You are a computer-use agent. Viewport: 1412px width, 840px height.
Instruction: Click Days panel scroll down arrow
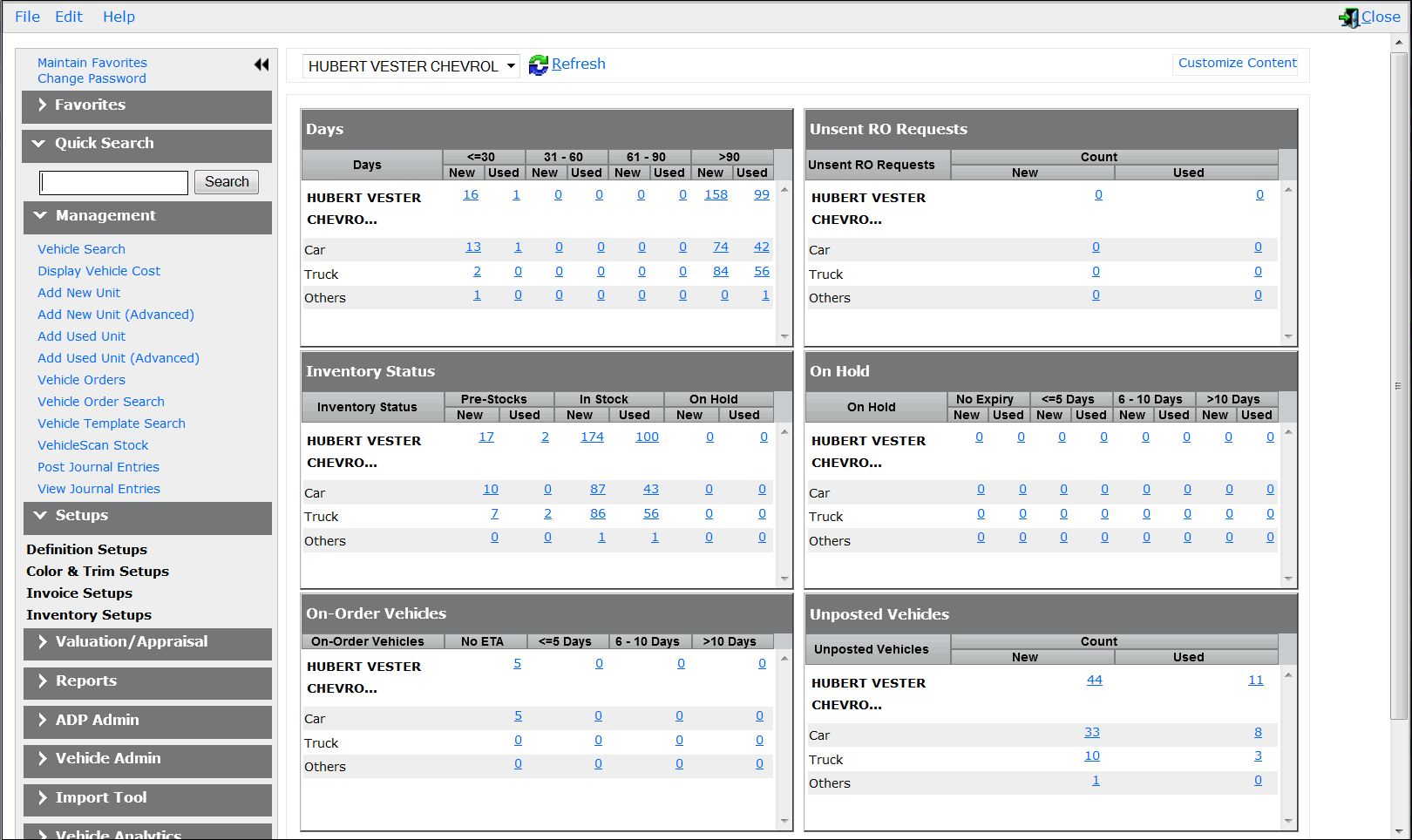tap(784, 336)
